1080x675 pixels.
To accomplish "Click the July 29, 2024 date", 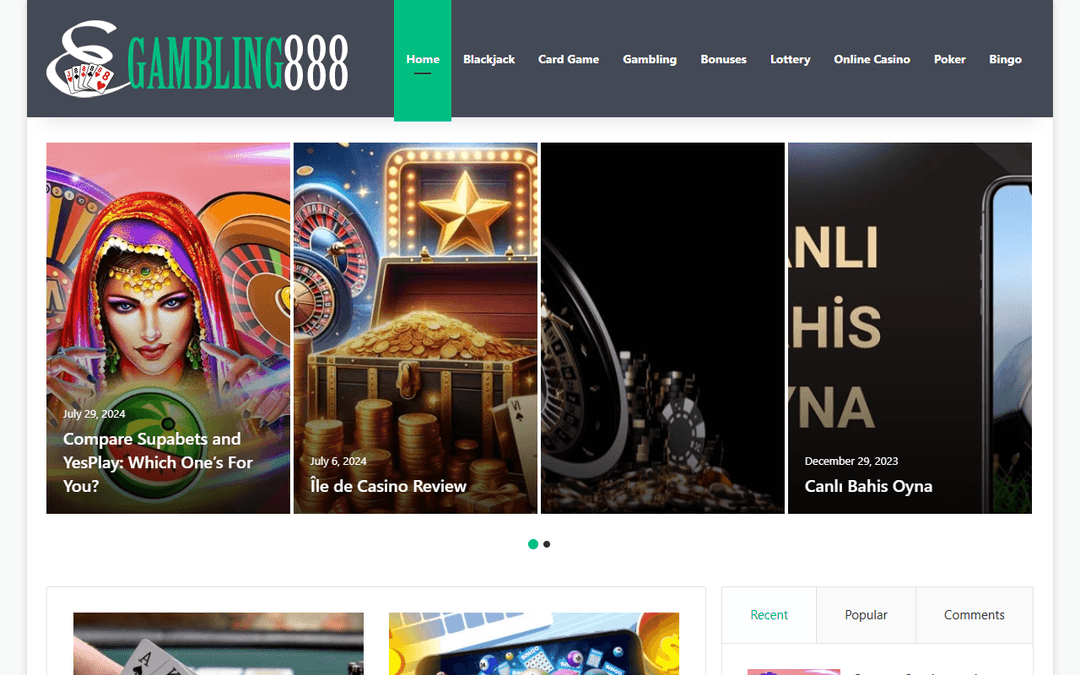I will pyautogui.click(x=94, y=414).
